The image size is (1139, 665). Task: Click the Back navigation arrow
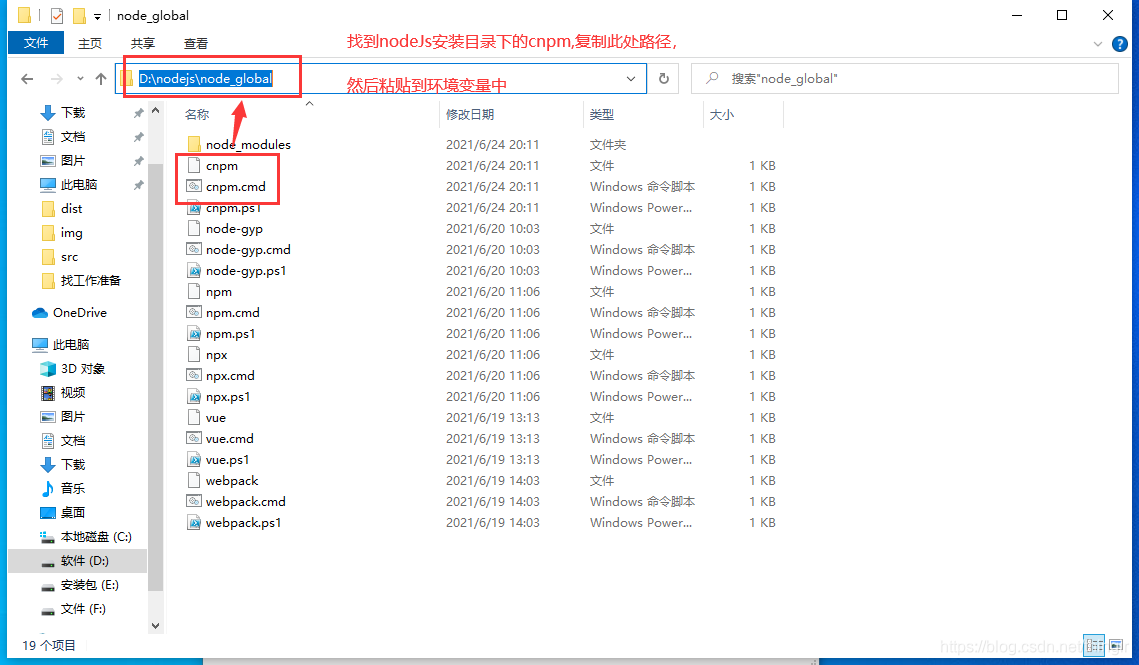(27, 78)
